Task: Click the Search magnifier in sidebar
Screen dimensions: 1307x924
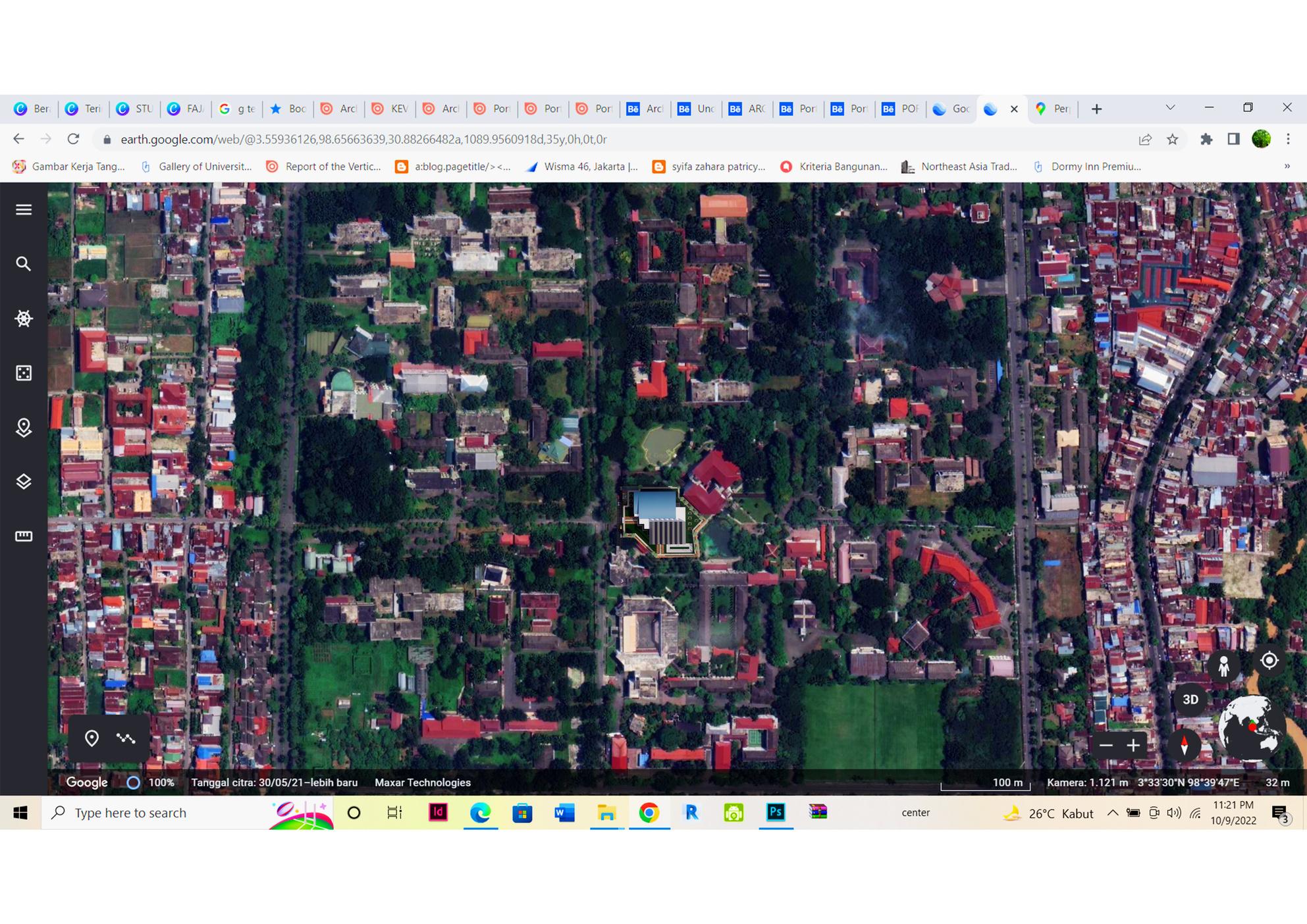Action: coord(24,264)
